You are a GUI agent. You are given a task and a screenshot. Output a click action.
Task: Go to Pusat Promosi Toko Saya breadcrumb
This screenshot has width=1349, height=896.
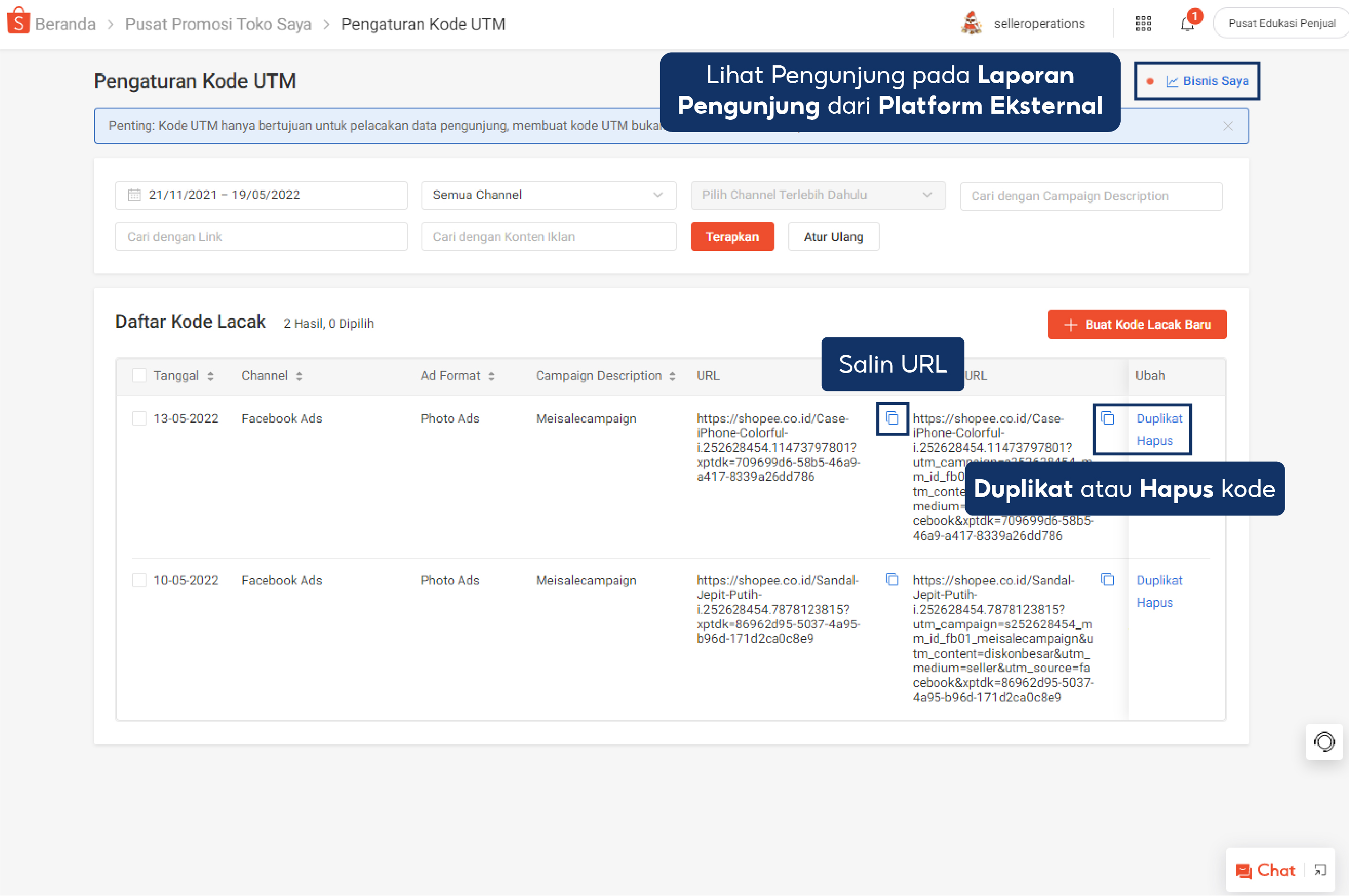[x=218, y=24]
